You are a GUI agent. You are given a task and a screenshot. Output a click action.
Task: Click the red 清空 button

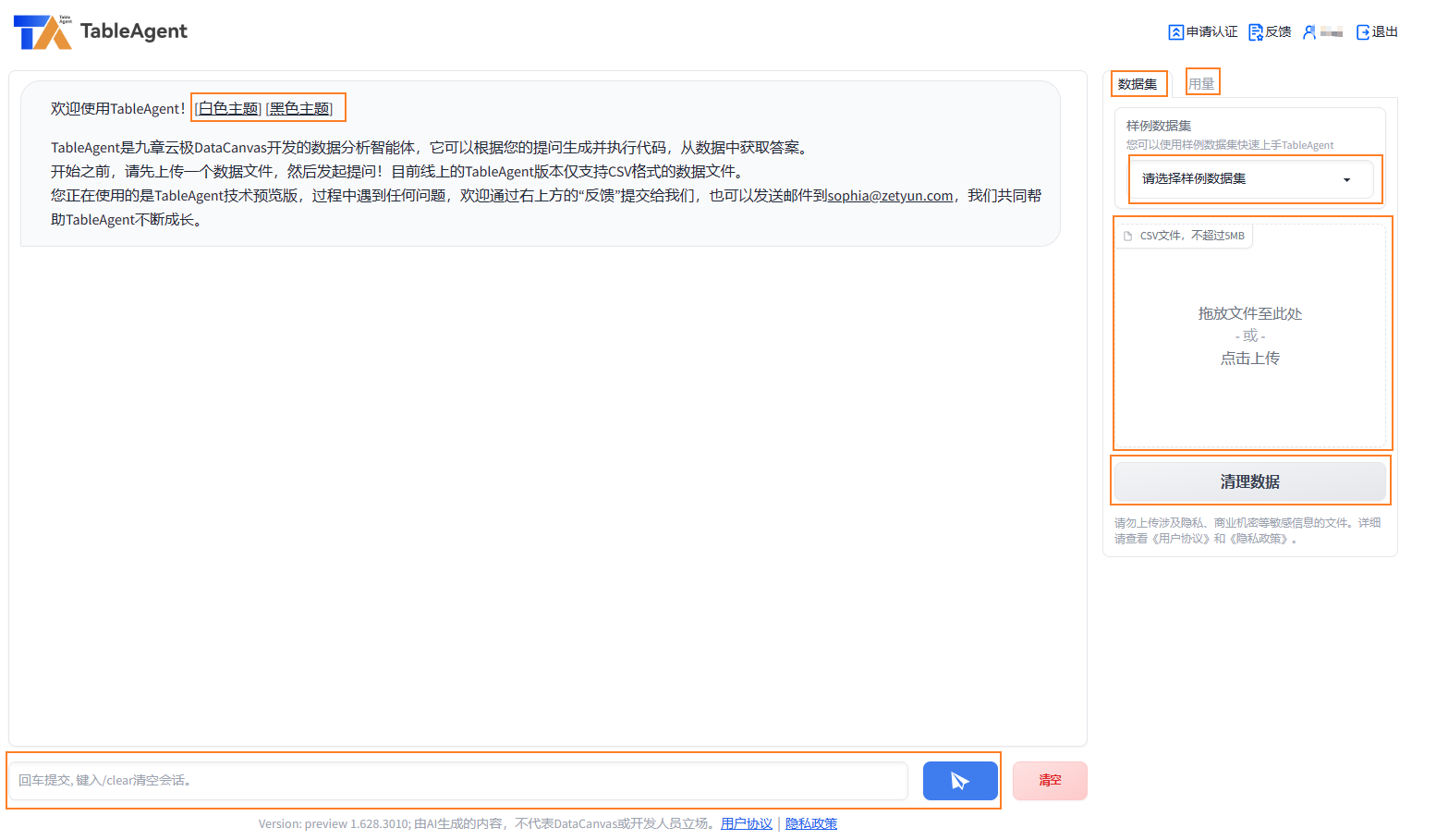tap(1050, 781)
